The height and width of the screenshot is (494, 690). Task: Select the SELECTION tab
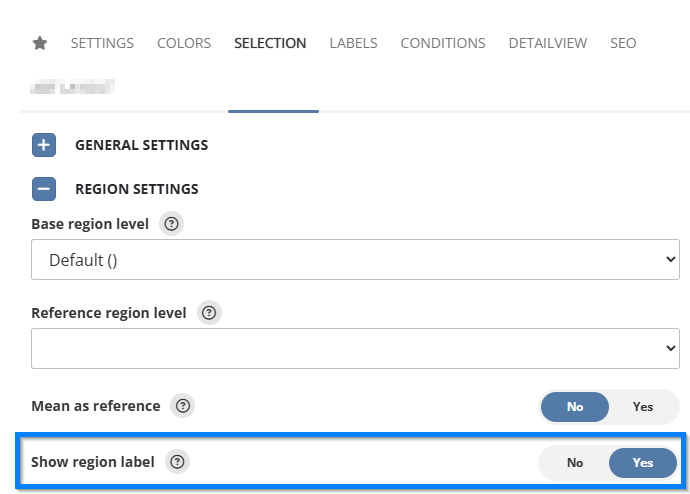tap(270, 43)
